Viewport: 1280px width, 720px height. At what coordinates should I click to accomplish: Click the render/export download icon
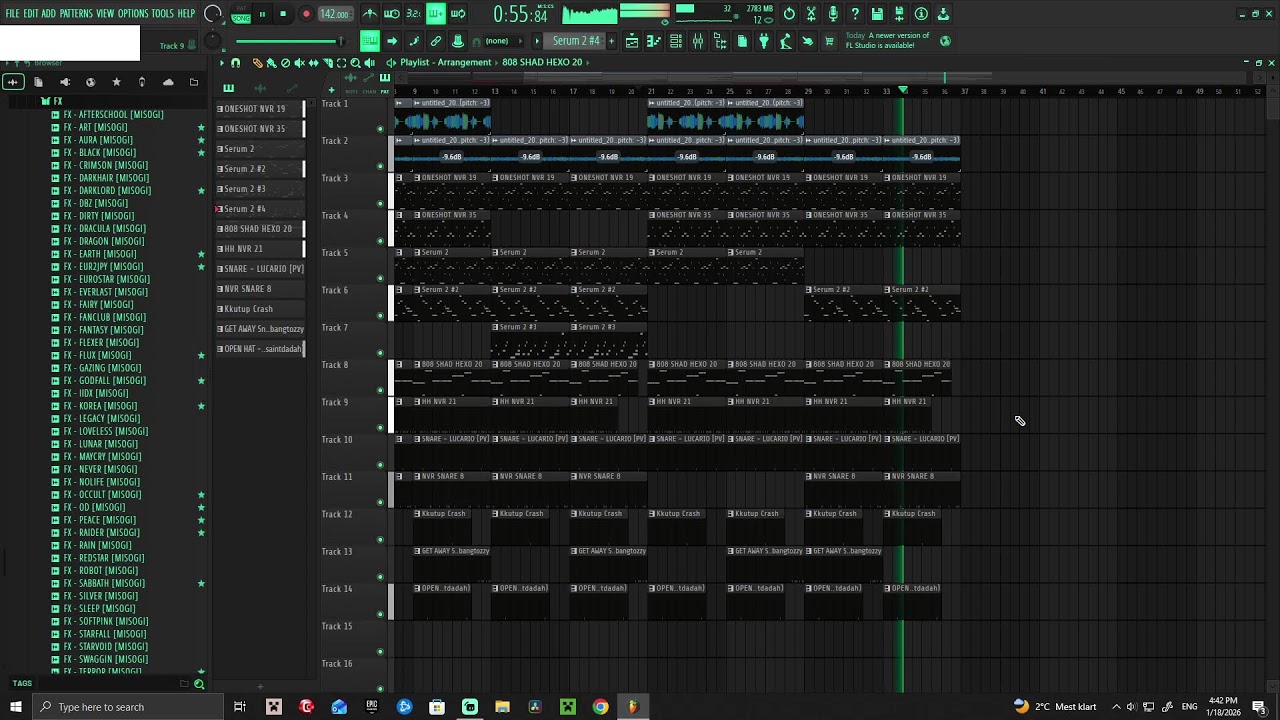943,14
